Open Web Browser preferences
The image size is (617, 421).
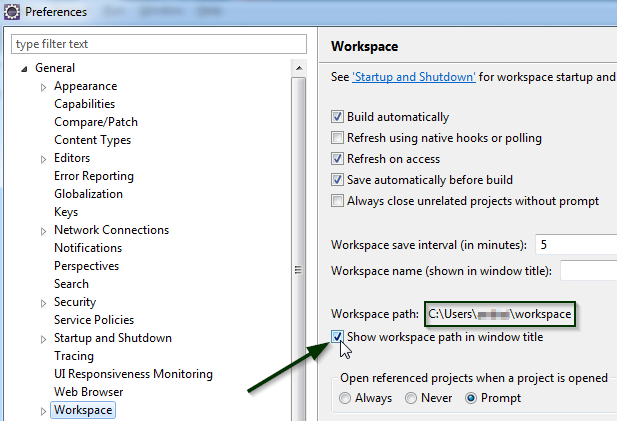point(89,392)
